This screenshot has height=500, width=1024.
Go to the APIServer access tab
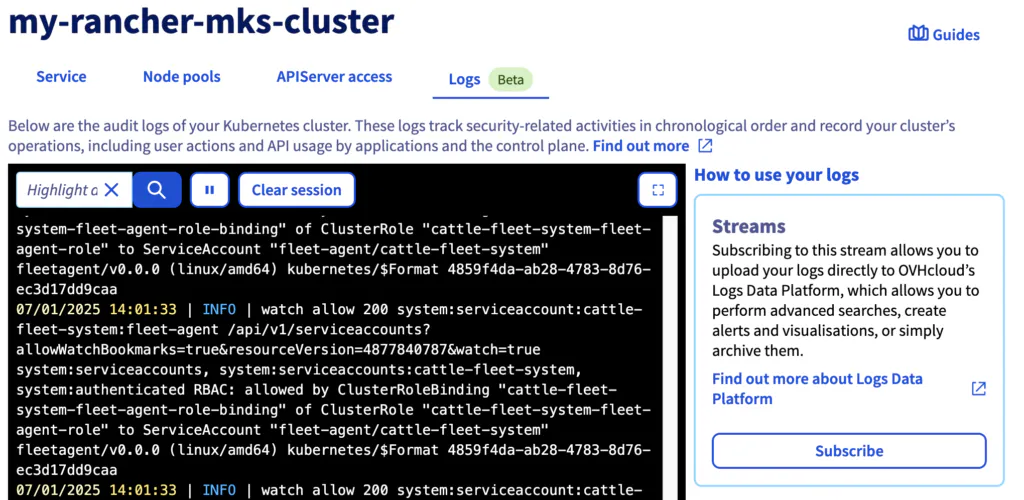click(334, 77)
